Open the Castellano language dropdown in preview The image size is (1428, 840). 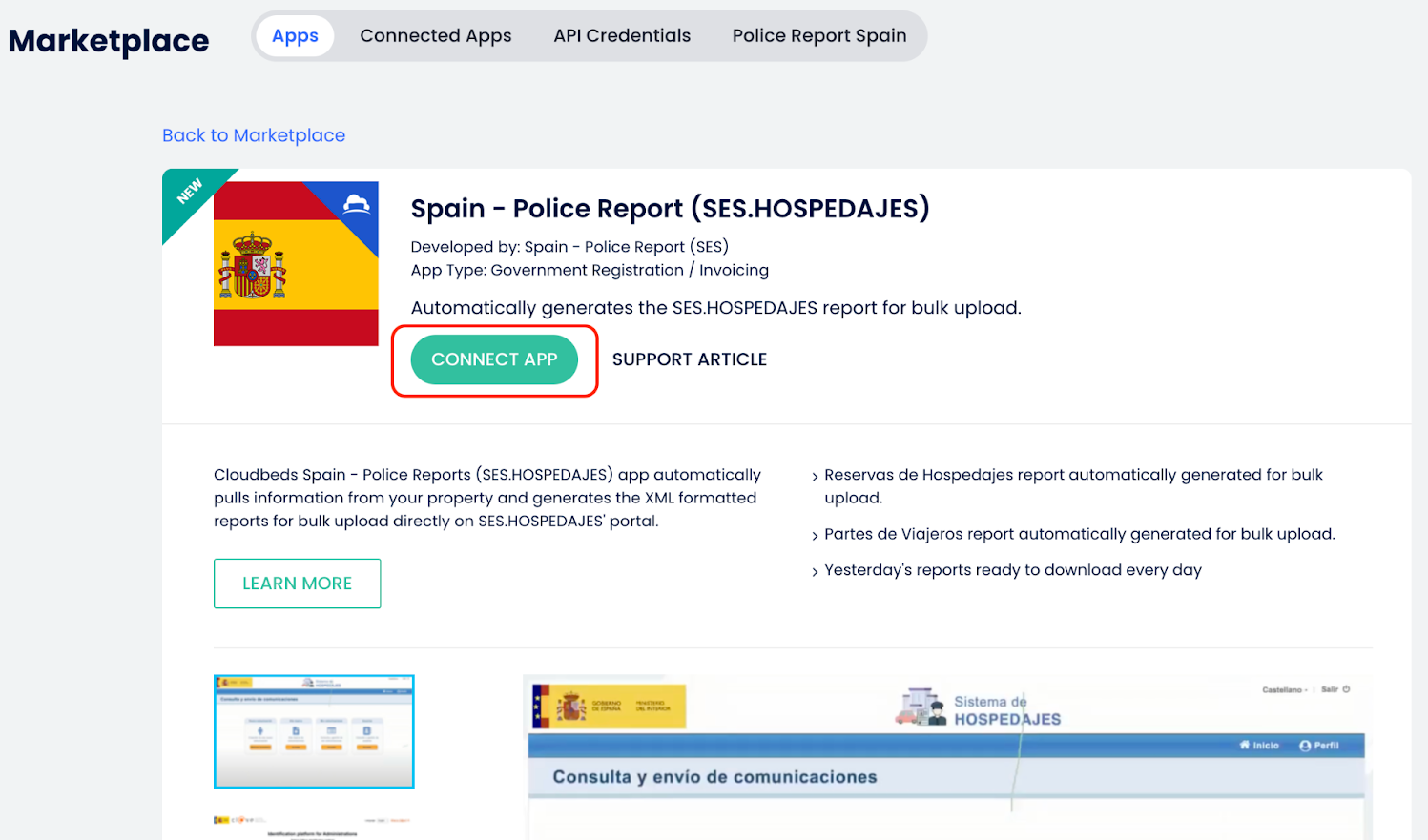1284,689
